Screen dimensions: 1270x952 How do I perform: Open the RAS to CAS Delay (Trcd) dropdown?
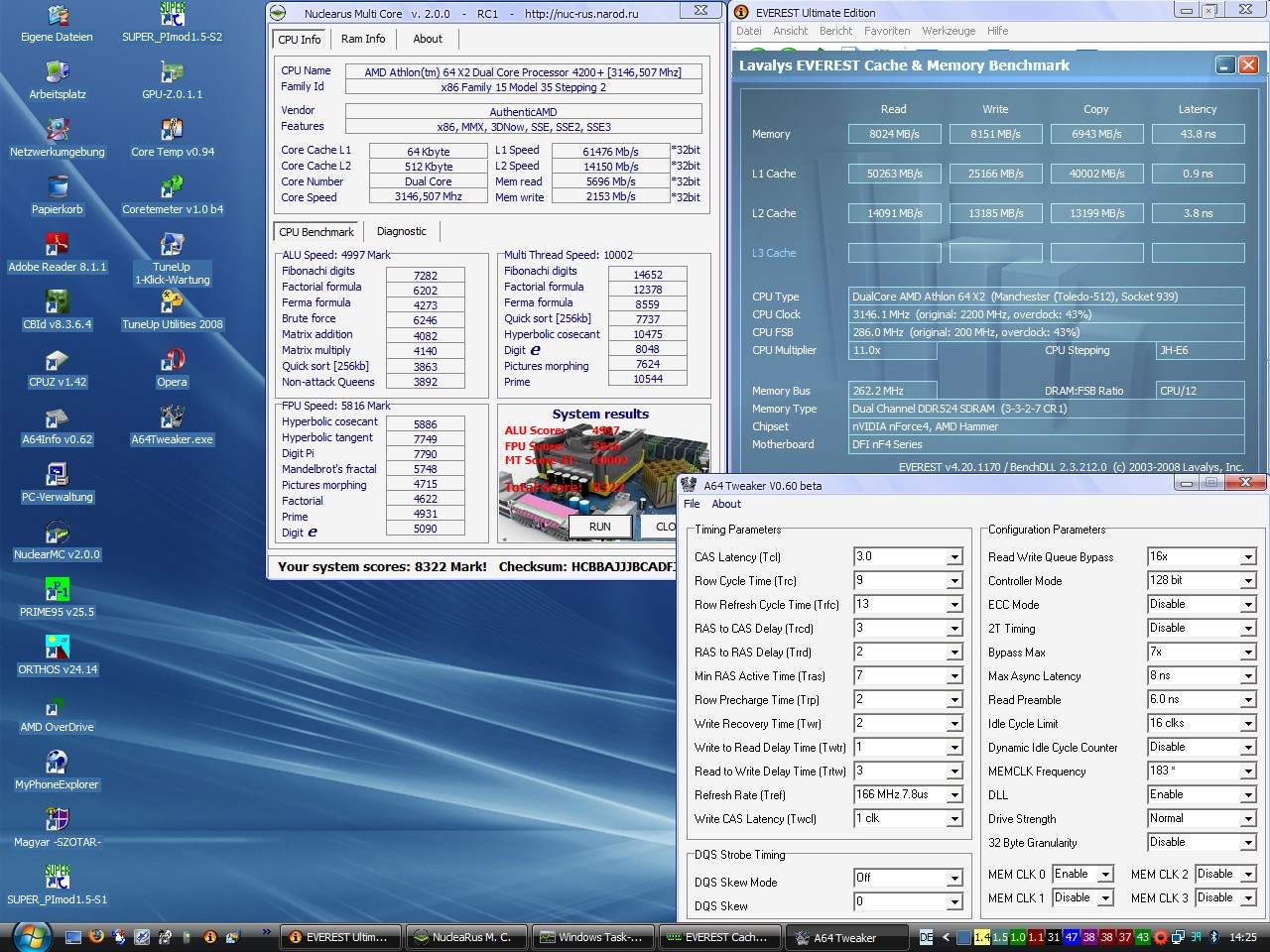(953, 629)
